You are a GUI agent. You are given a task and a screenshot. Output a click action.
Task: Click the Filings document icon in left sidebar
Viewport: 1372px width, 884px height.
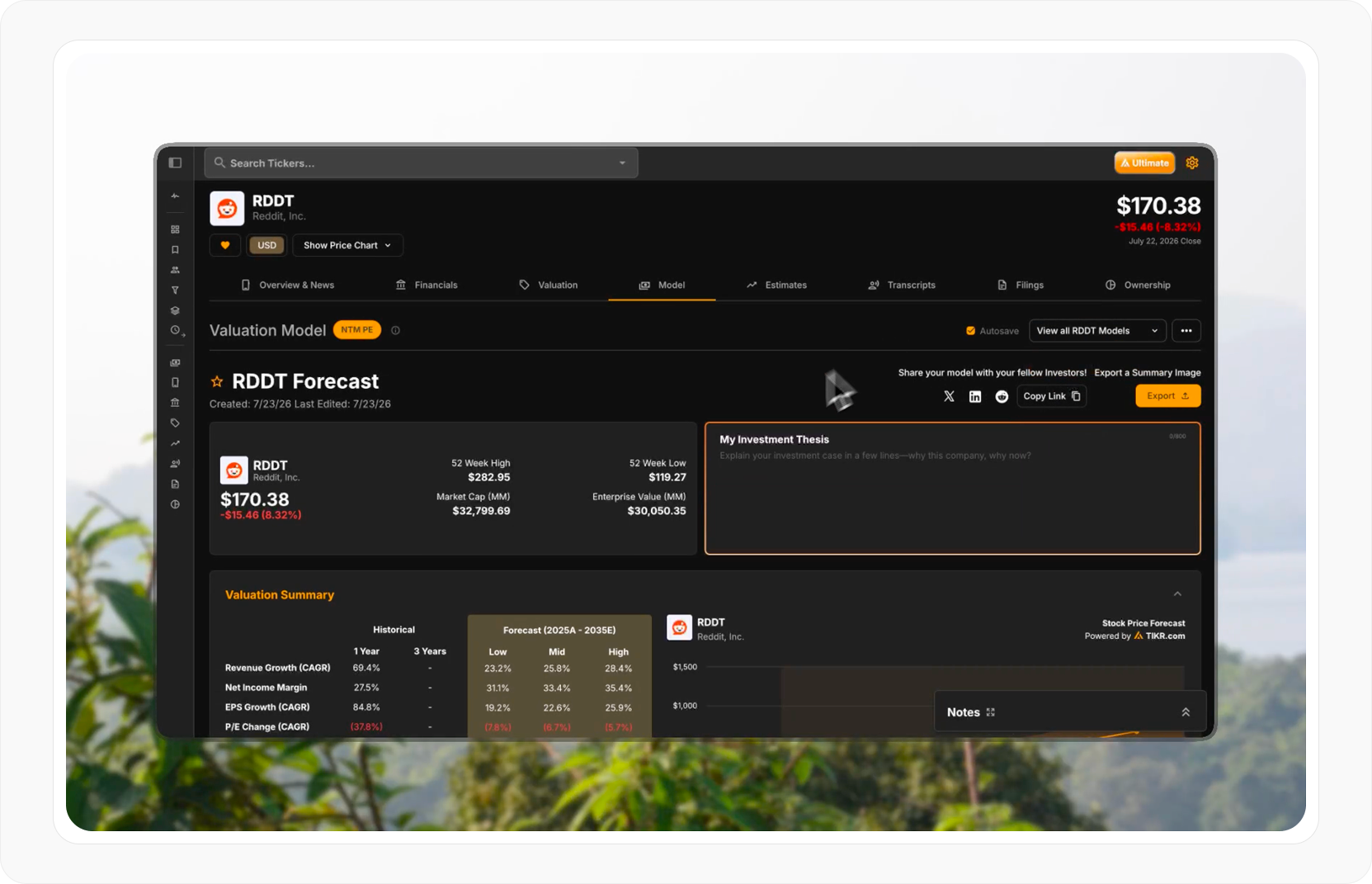pyautogui.click(x=175, y=484)
